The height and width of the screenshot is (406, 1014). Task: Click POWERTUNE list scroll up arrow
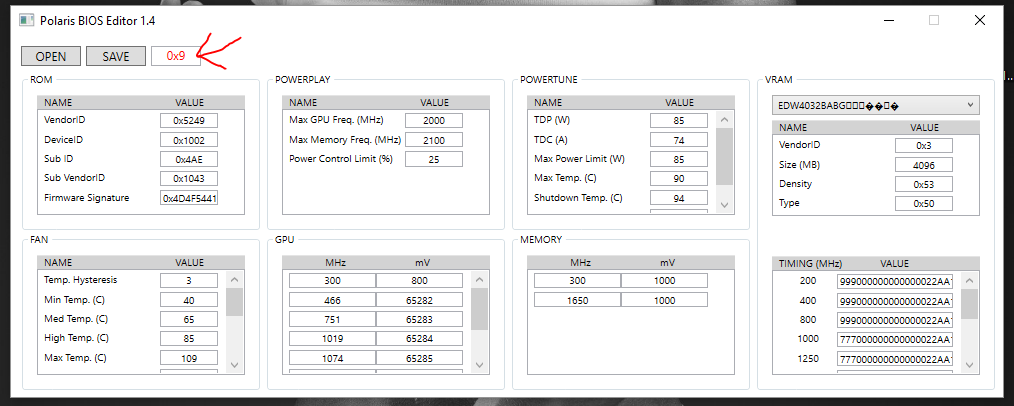[724, 120]
